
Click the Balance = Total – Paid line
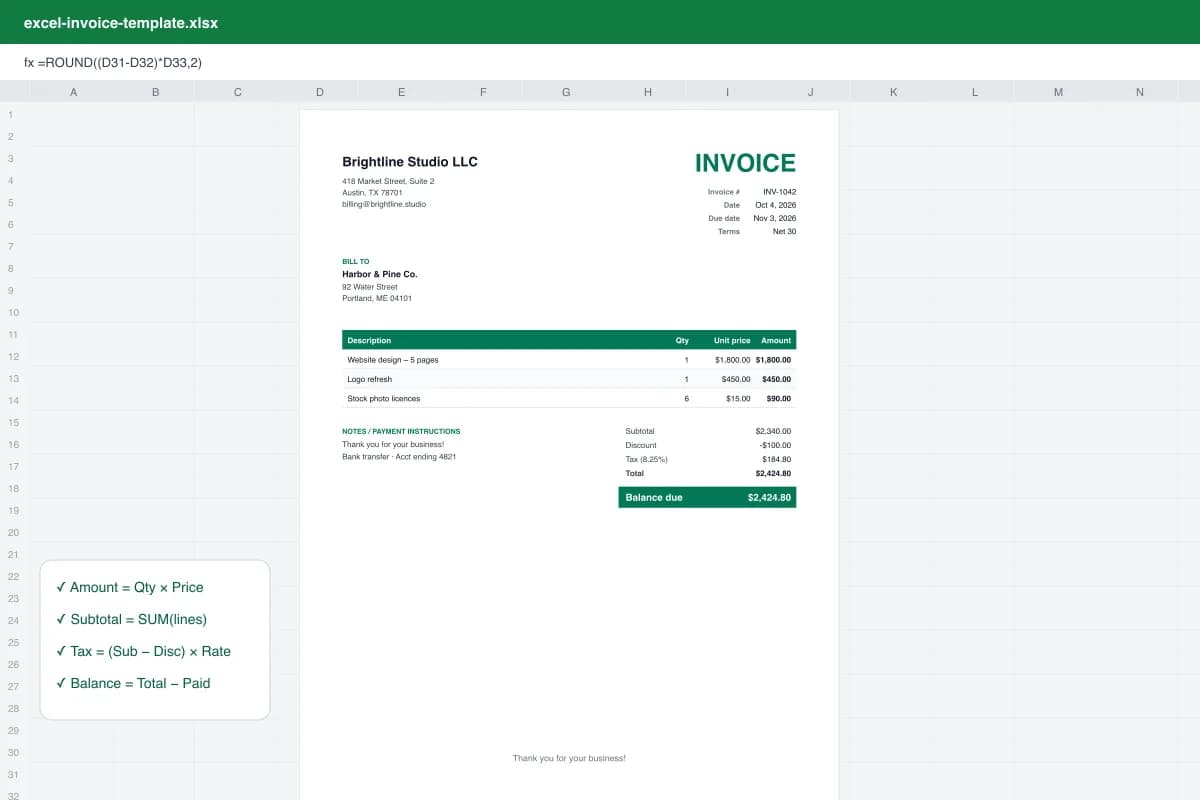coord(134,683)
